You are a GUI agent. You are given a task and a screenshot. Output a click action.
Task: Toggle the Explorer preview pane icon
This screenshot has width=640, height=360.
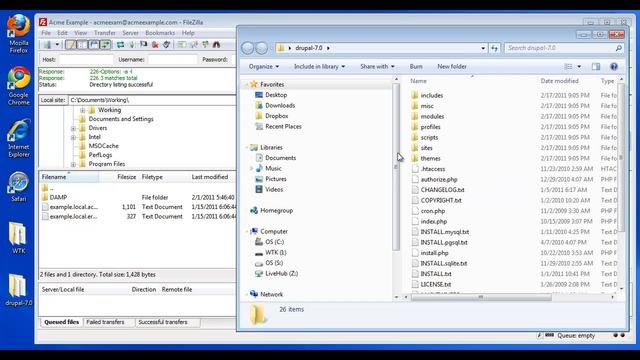596,67
